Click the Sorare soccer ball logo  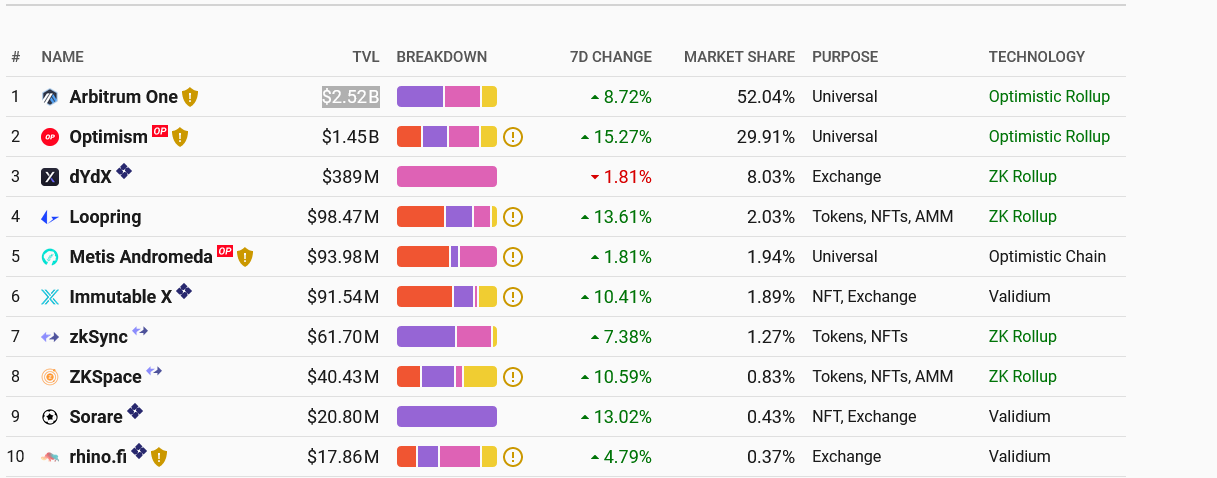pos(50,417)
